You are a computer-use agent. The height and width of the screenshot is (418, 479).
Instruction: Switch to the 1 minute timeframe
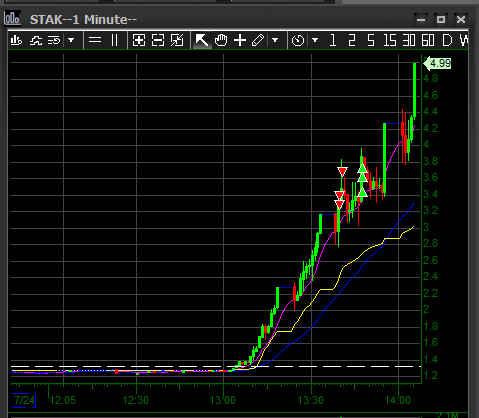point(333,40)
